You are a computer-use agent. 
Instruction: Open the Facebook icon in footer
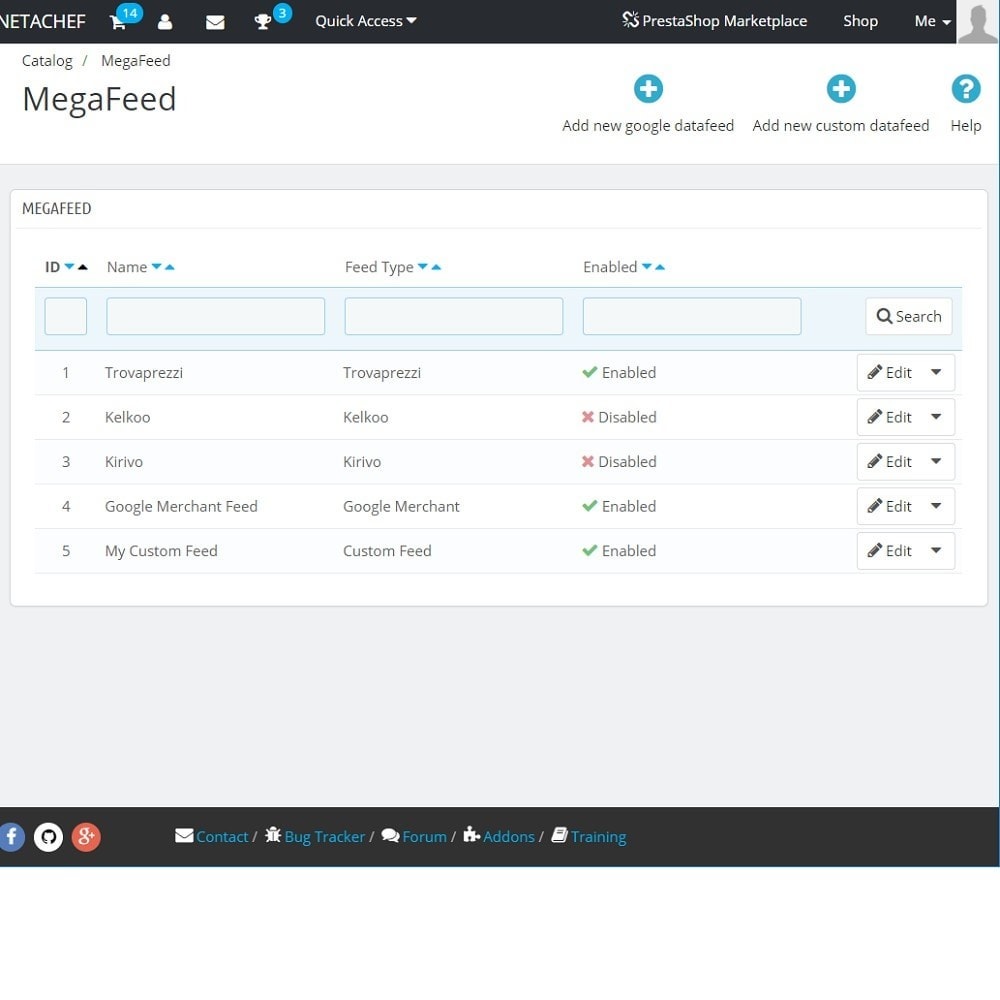11,837
